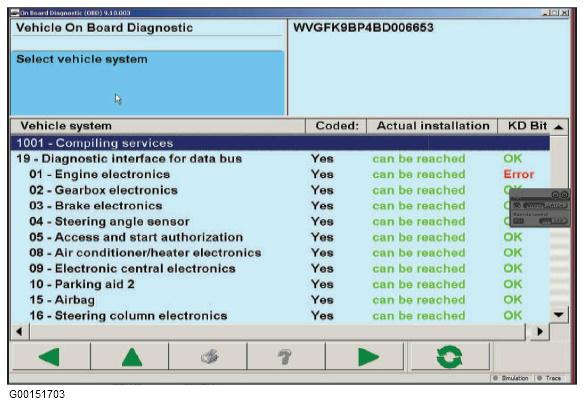Select 19 - Diagnostic interface for data bus
This screenshot has width=585, height=403.
(x=129, y=159)
